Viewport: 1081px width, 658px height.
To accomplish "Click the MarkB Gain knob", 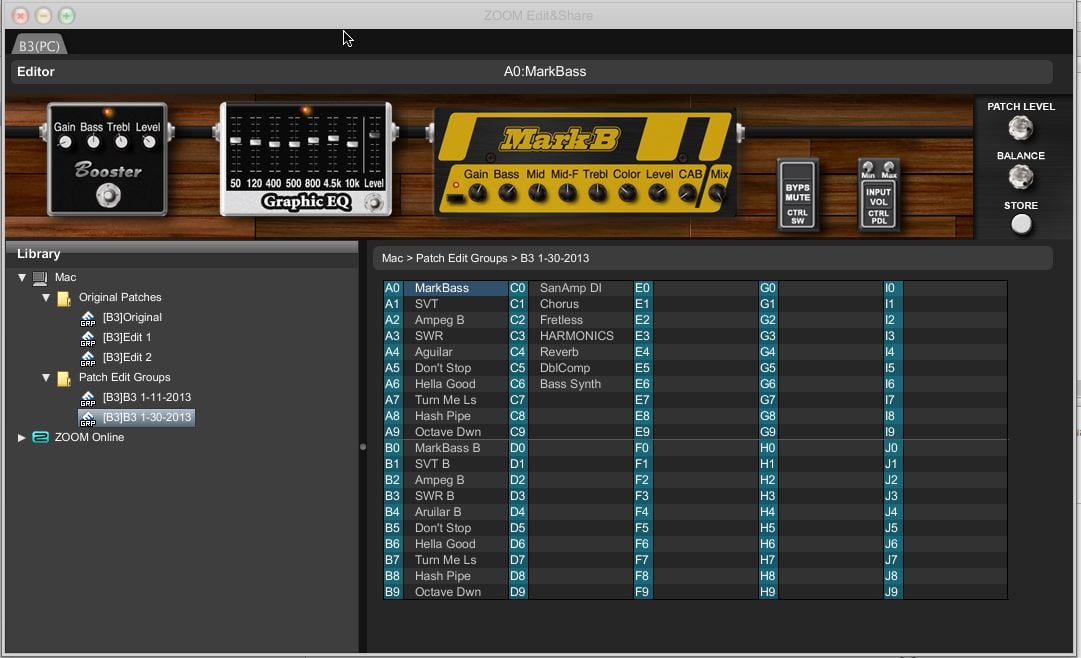I will click(477, 194).
